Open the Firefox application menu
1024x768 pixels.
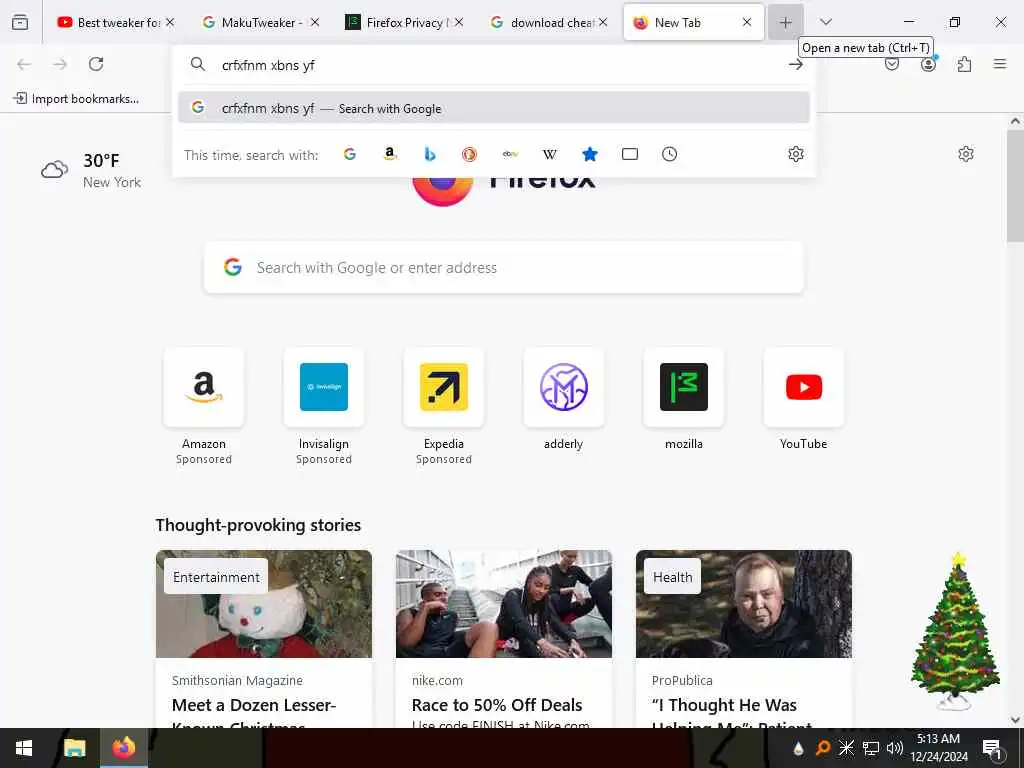[1000, 64]
